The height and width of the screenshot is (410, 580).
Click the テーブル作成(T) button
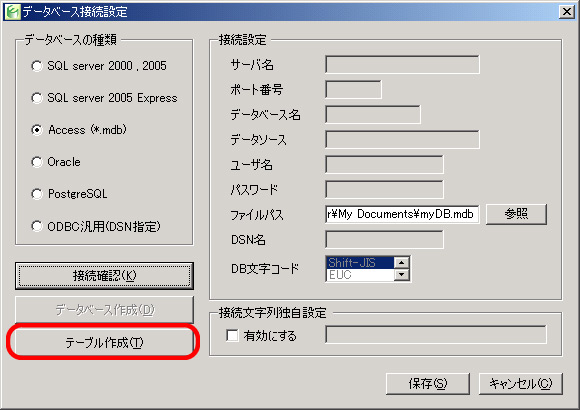click(x=104, y=343)
